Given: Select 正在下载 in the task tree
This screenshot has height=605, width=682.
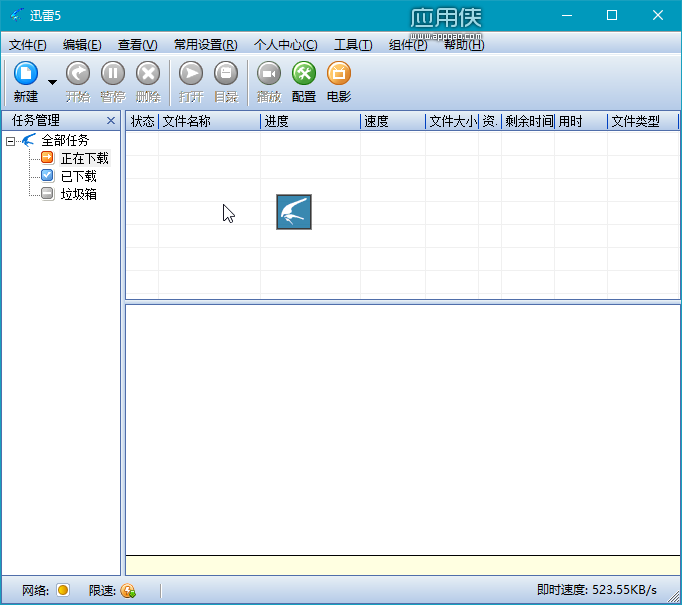Looking at the screenshot, I should [84, 158].
